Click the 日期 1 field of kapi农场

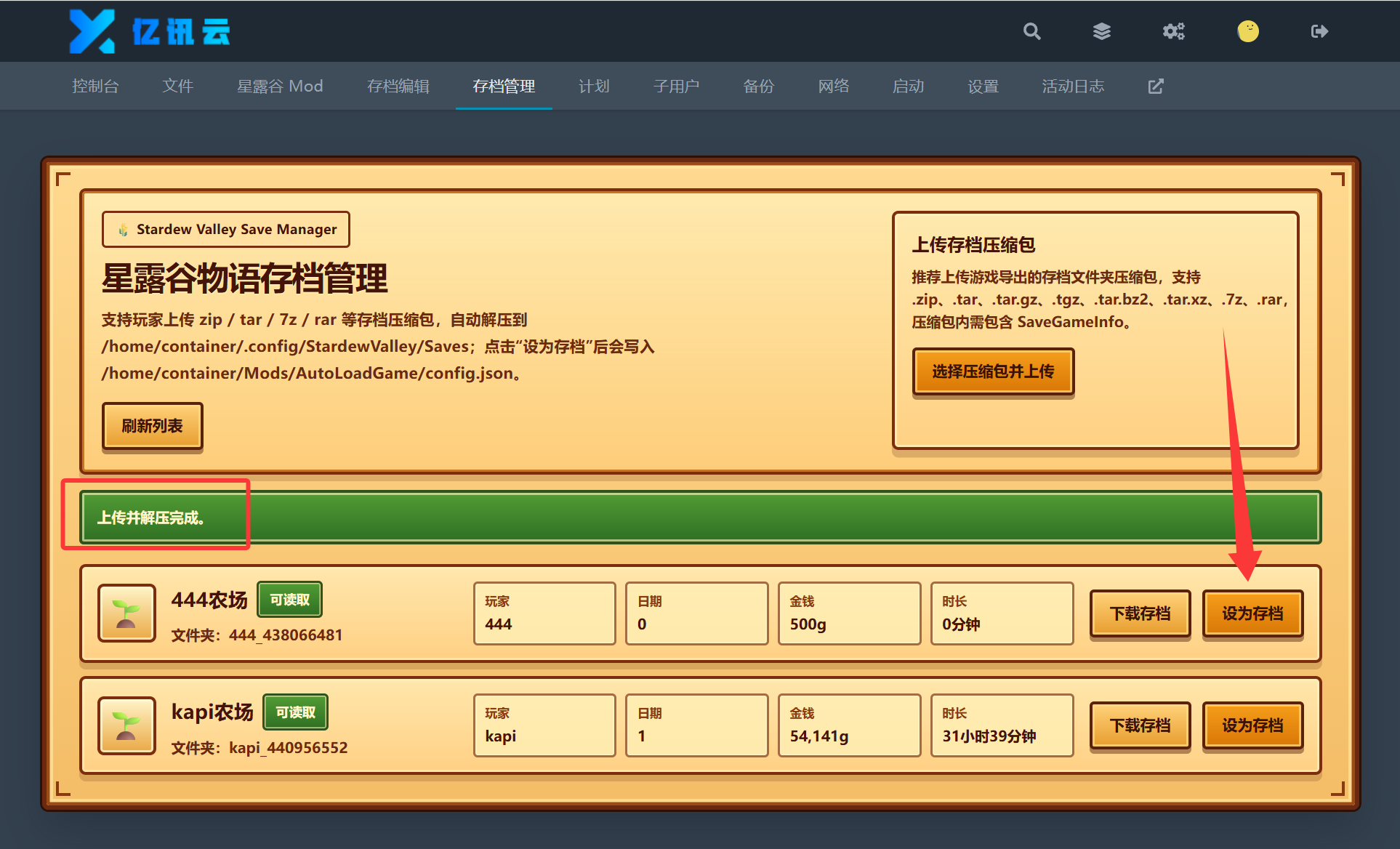[x=696, y=725]
